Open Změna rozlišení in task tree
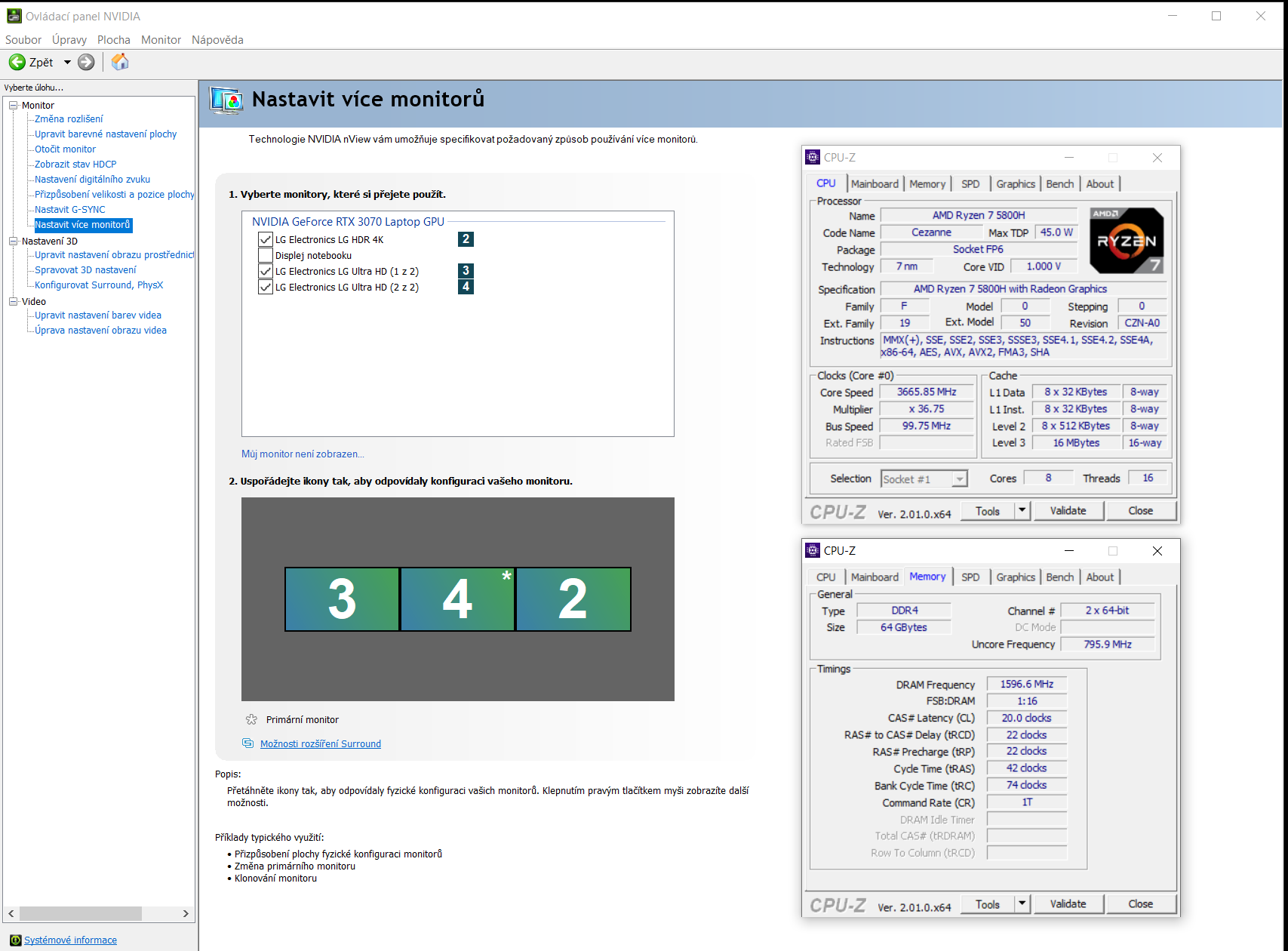 coord(69,119)
